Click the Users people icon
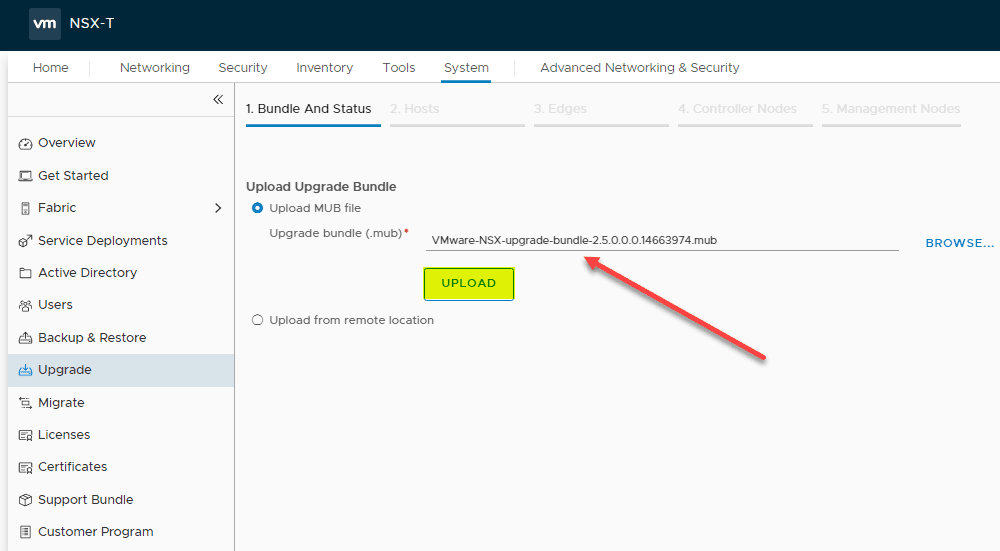This screenshot has width=1000, height=551. coord(26,305)
